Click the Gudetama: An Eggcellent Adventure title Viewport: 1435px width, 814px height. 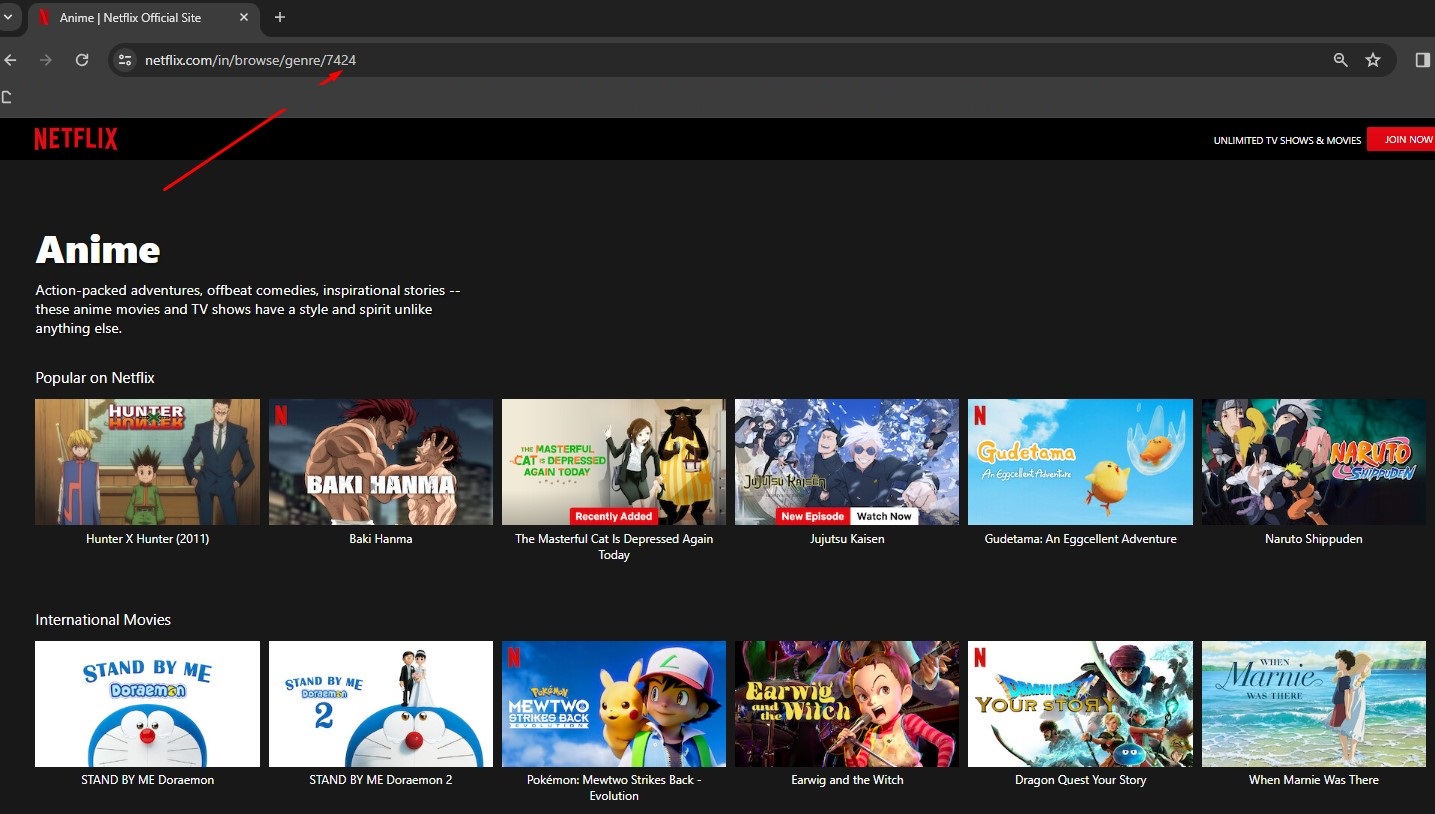pyautogui.click(x=1080, y=539)
